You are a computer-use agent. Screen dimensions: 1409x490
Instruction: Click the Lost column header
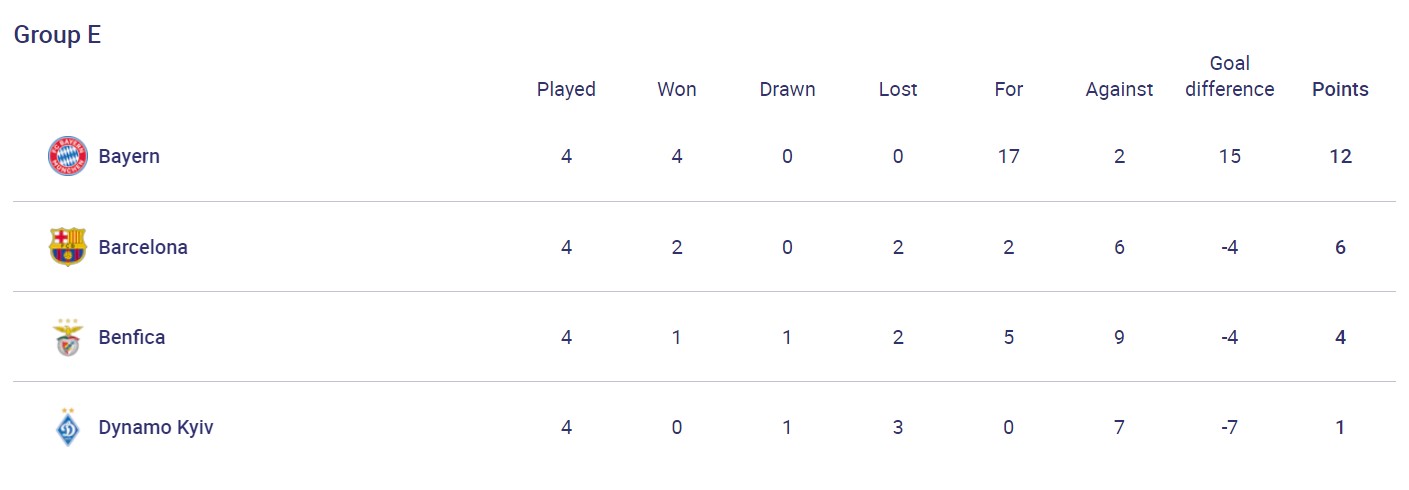898,89
